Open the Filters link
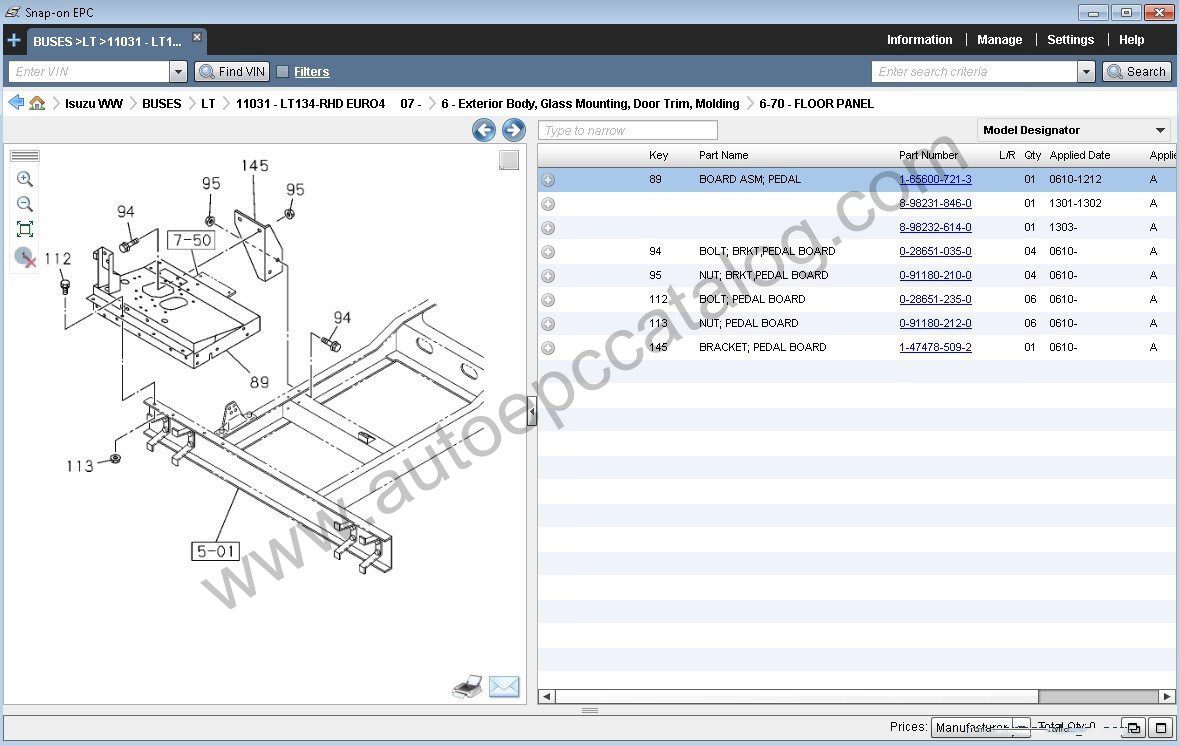 point(311,71)
